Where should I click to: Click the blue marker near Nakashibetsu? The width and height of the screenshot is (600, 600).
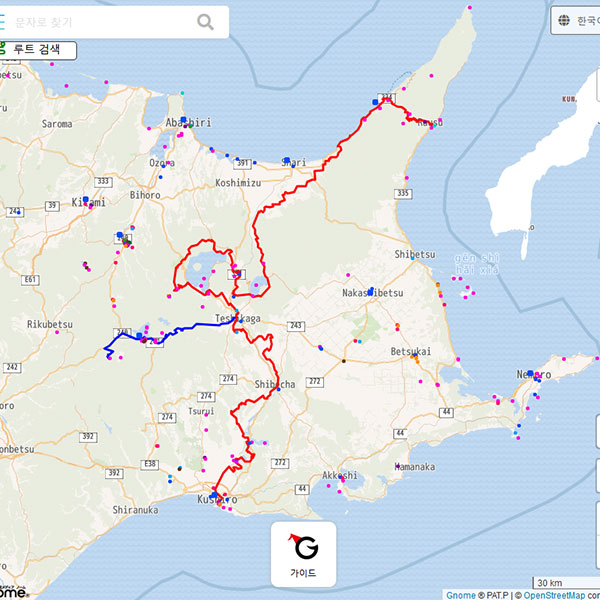pos(370,291)
